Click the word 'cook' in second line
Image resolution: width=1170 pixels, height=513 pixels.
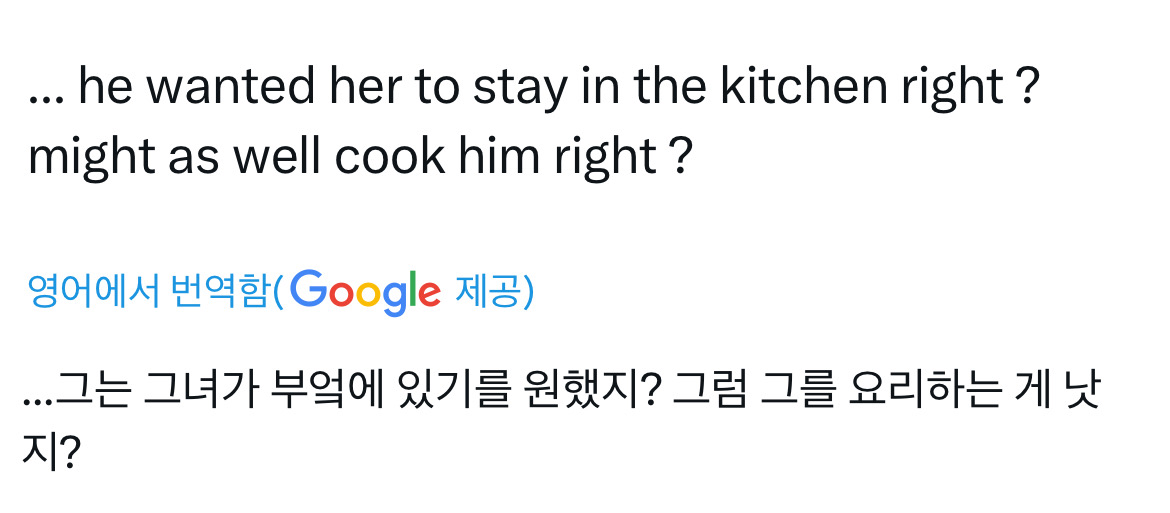pos(389,157)
